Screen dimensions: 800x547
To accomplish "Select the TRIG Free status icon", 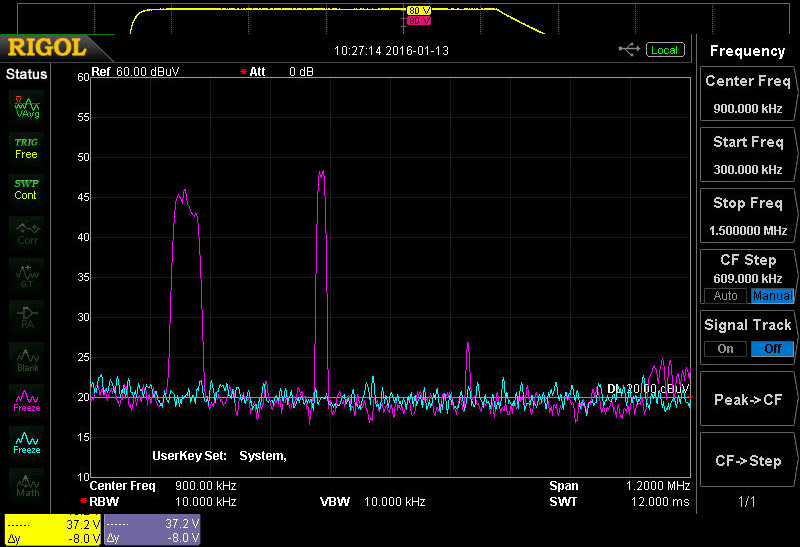I will [x=26, y=148].
